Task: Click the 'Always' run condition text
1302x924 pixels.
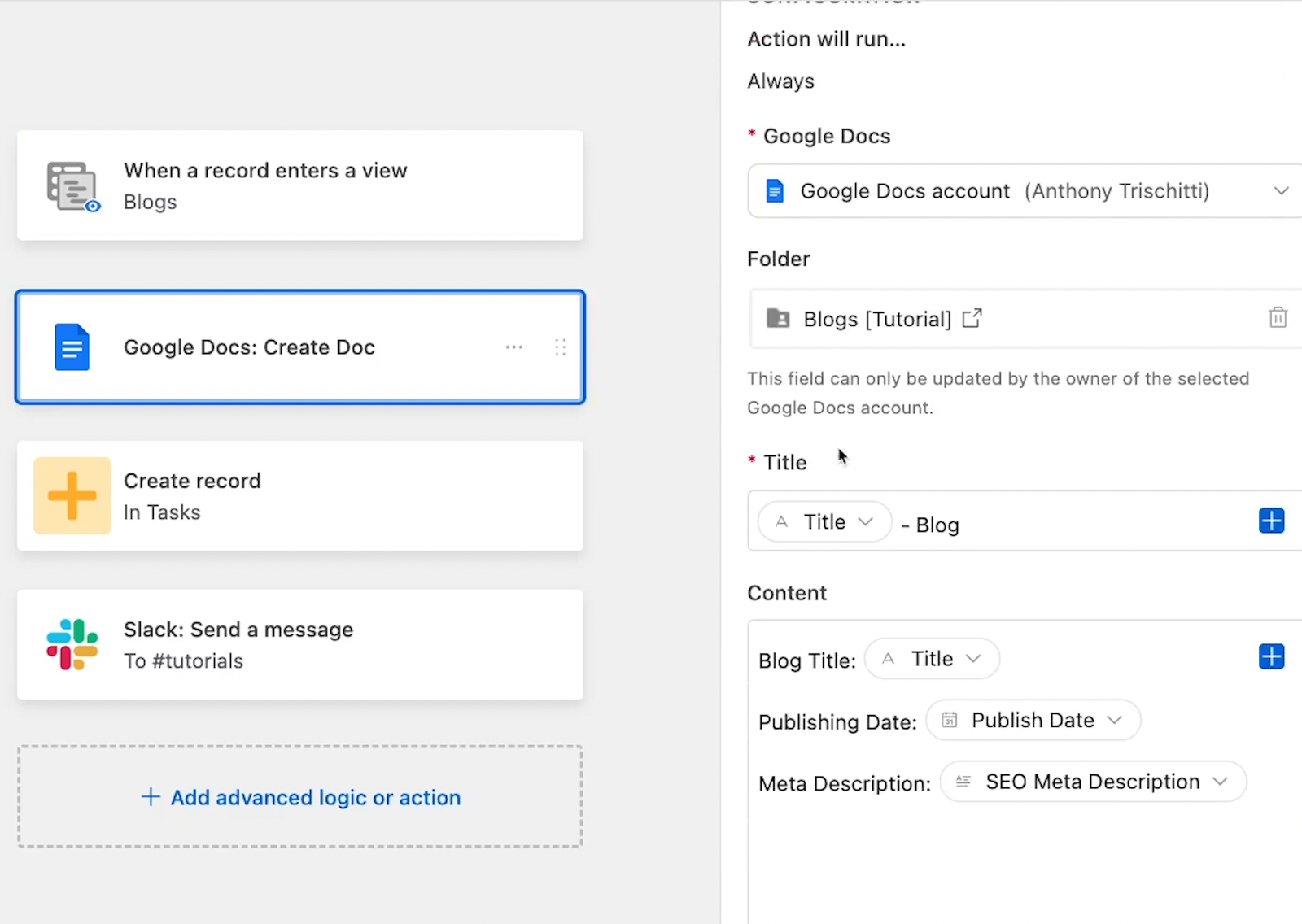Action: click(x=780, y=81)
